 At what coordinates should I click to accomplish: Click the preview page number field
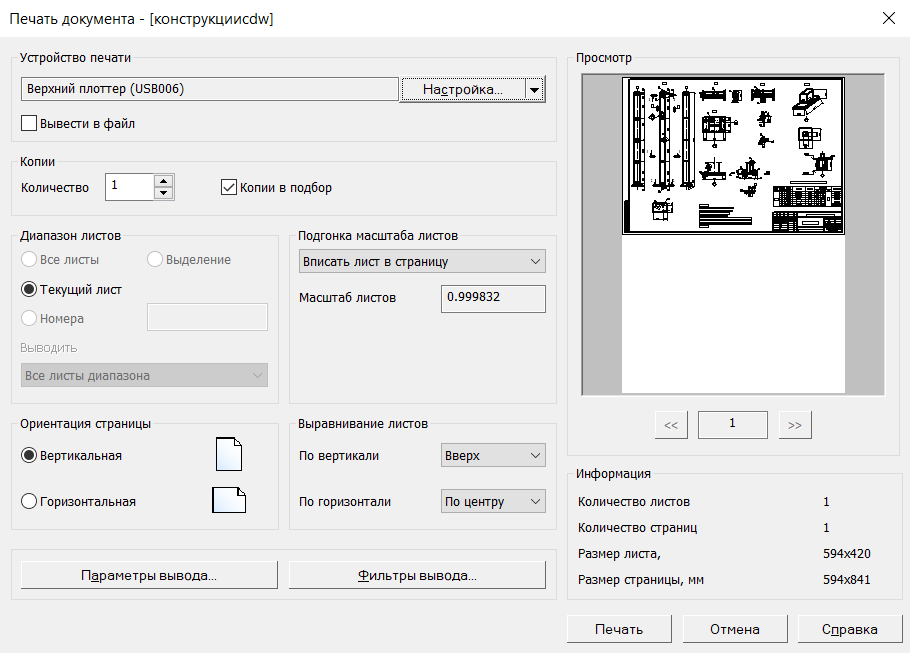pos(733,424)
